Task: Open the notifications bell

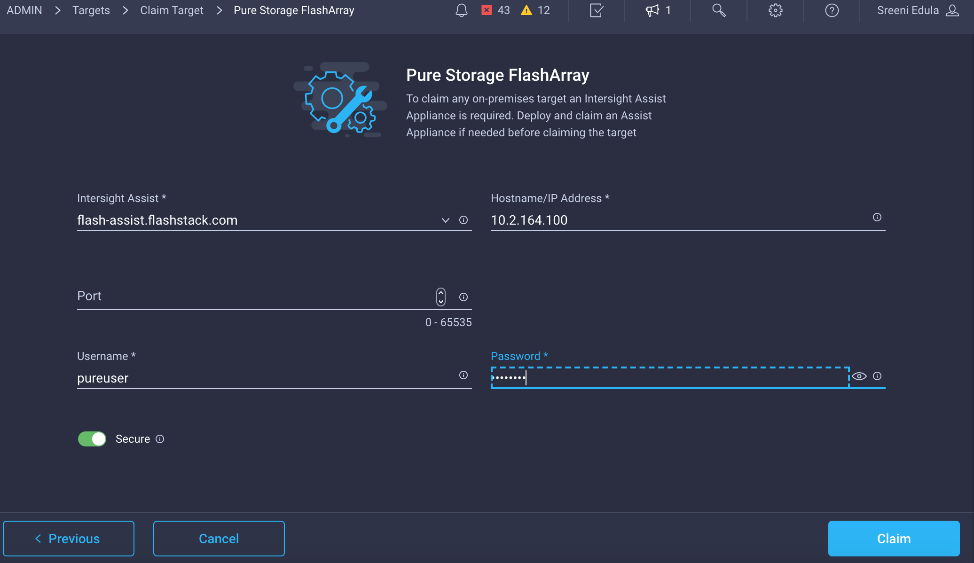Action: (x=461, y=11)
